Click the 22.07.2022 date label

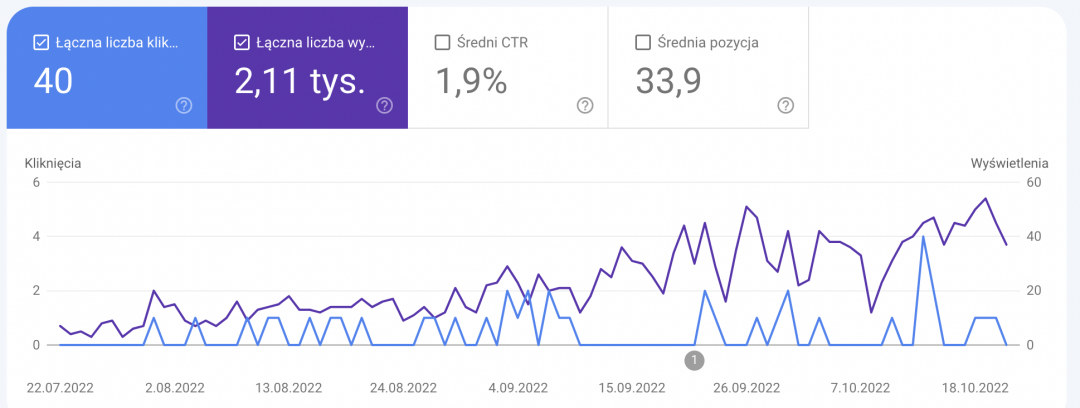tap(63, 388)
